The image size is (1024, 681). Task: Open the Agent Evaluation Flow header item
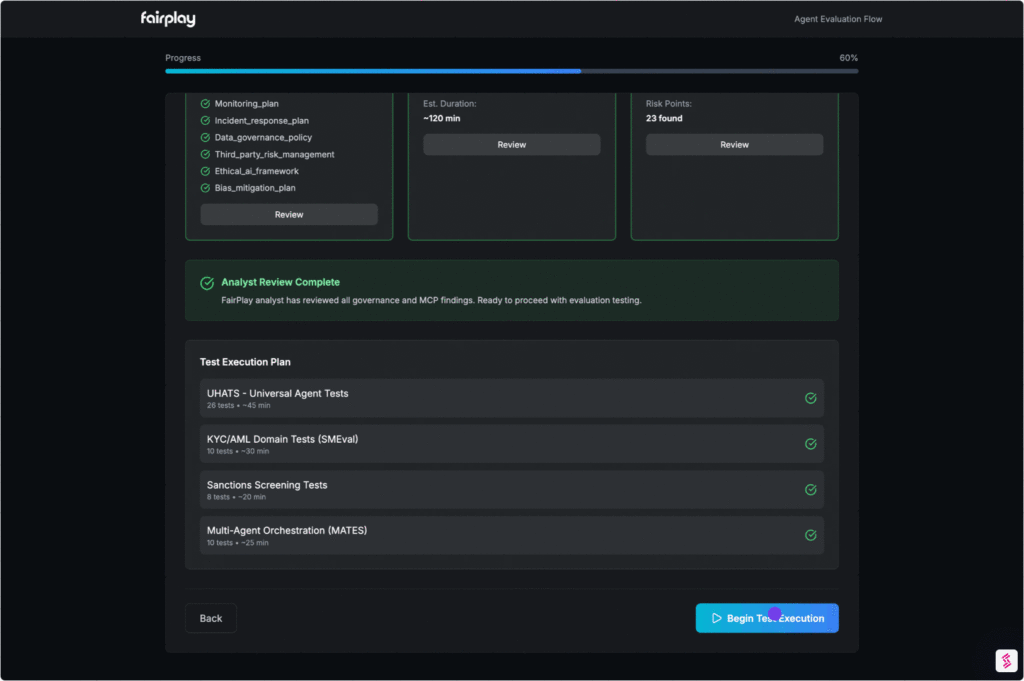click(x=837, y=19)
